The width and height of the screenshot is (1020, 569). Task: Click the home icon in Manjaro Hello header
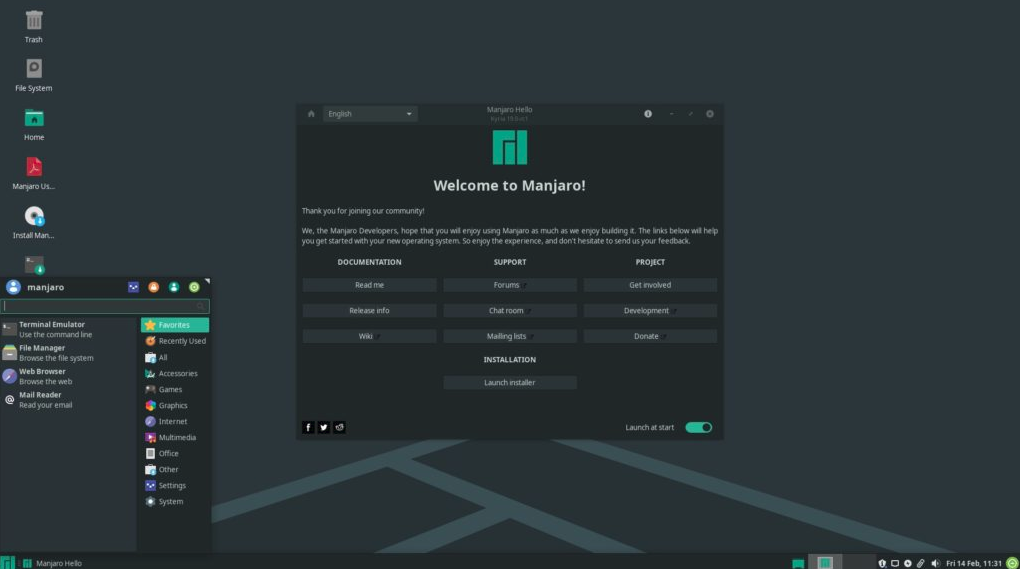pos(311,114)
